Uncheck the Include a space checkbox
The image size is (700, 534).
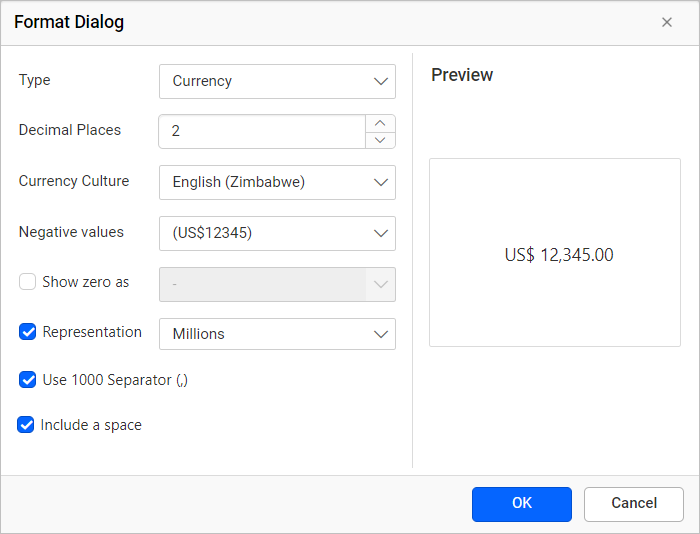[25, 425]
